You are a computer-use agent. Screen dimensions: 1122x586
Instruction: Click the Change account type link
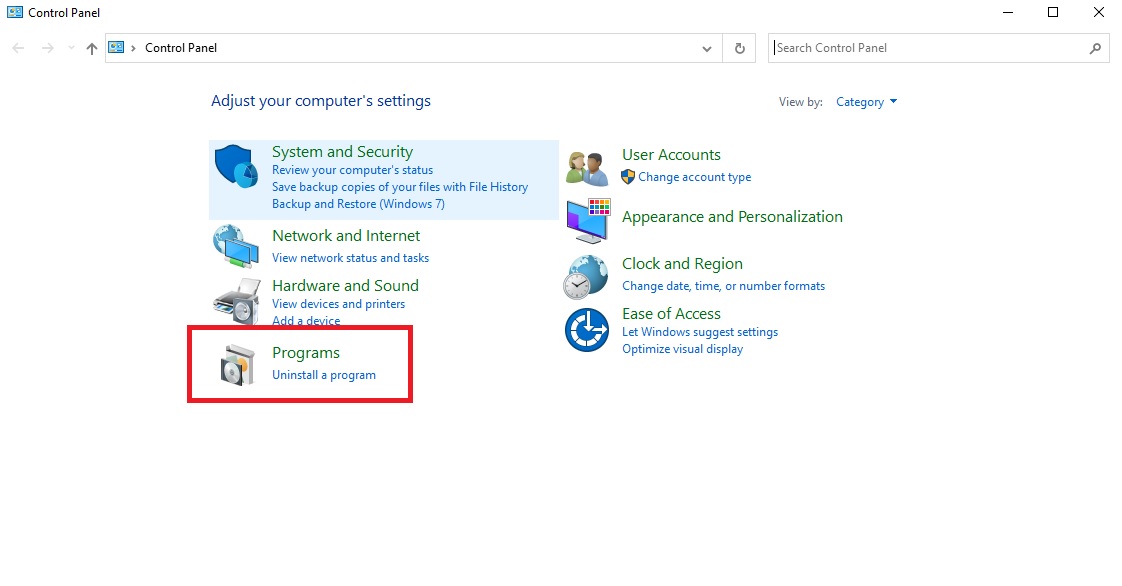click(x=694, y=177)
